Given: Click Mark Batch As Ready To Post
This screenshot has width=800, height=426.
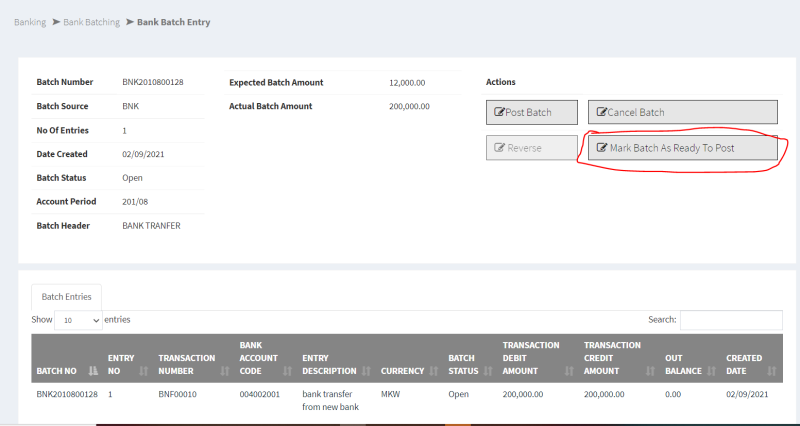Looking at the screenshot, I should coord(682,148).
